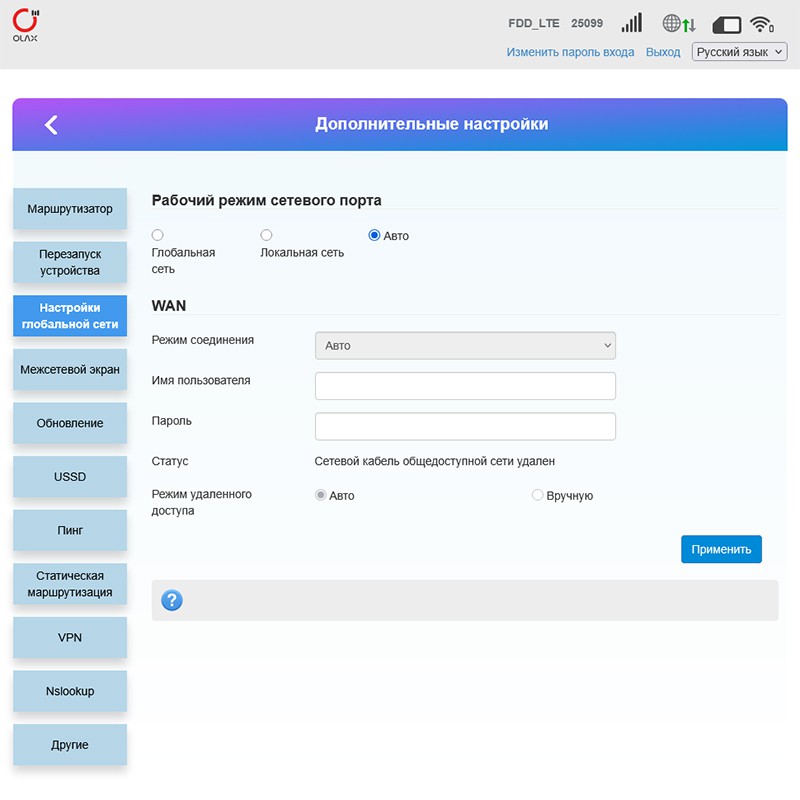The height and width of the screenshot is (800, 800).
Task: Open the Межсетевой экран section
Action: pos(70,370)
